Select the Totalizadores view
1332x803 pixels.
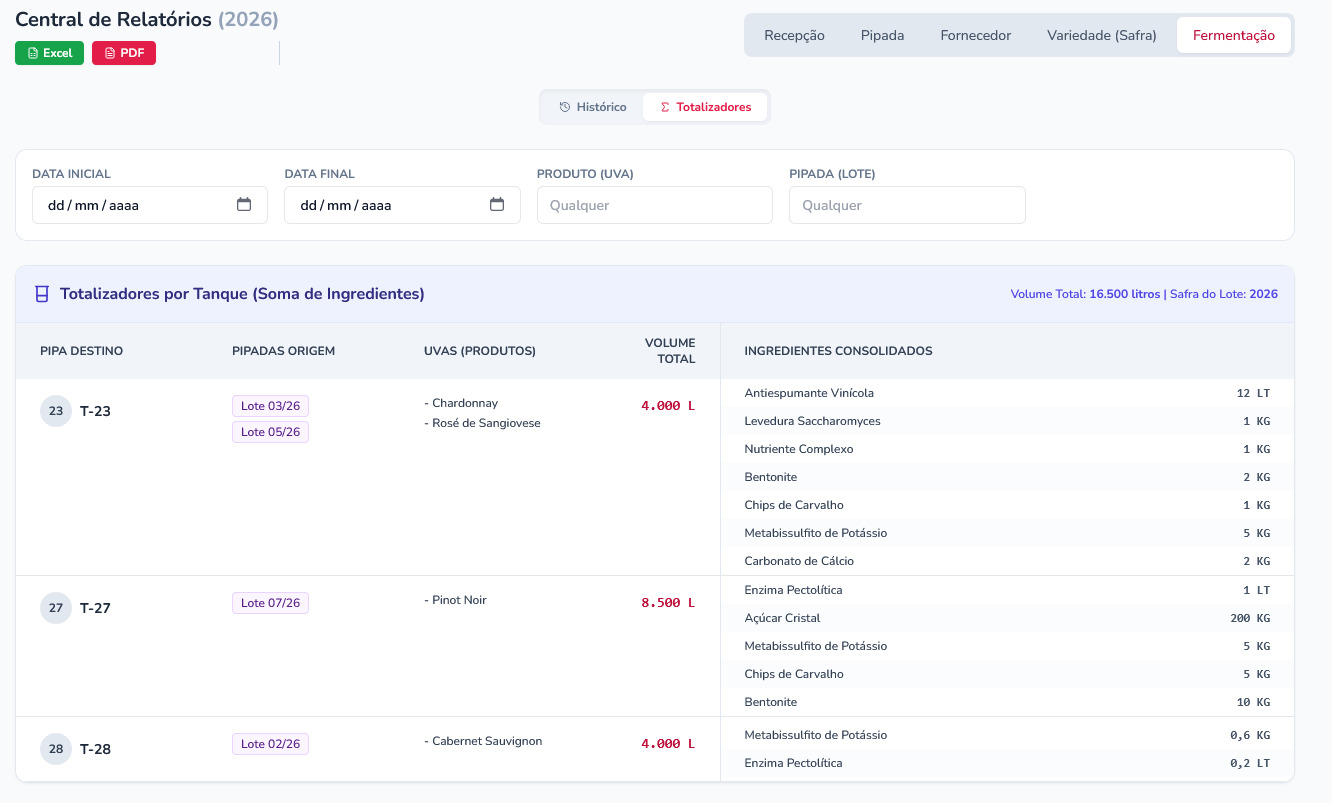click(705, 107)
